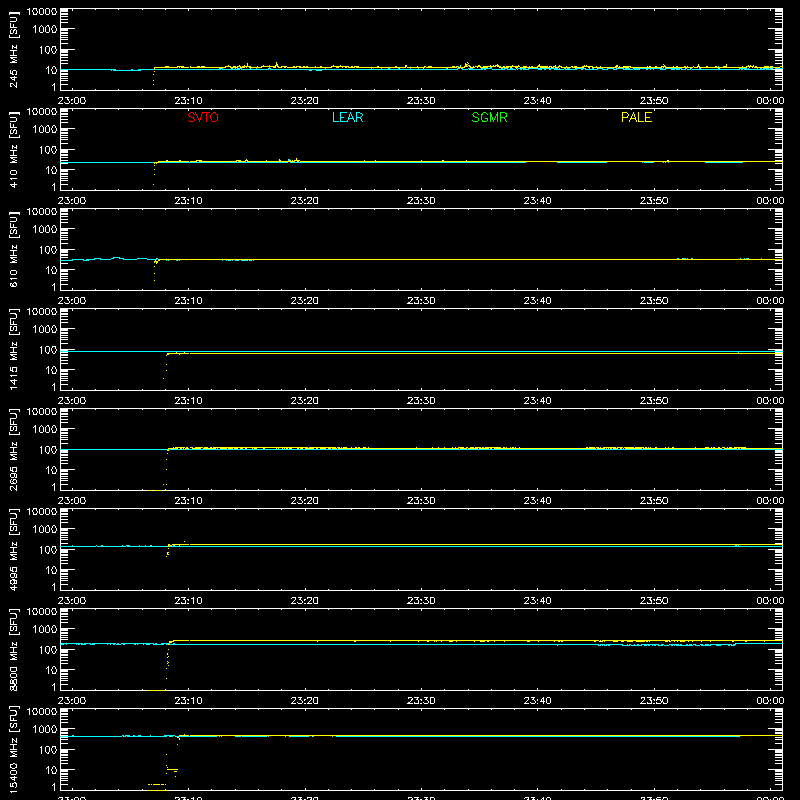Click the 1000 y-axis label on 410 MHz plot
The image size is (800, 800).
(x=45, y=129)
